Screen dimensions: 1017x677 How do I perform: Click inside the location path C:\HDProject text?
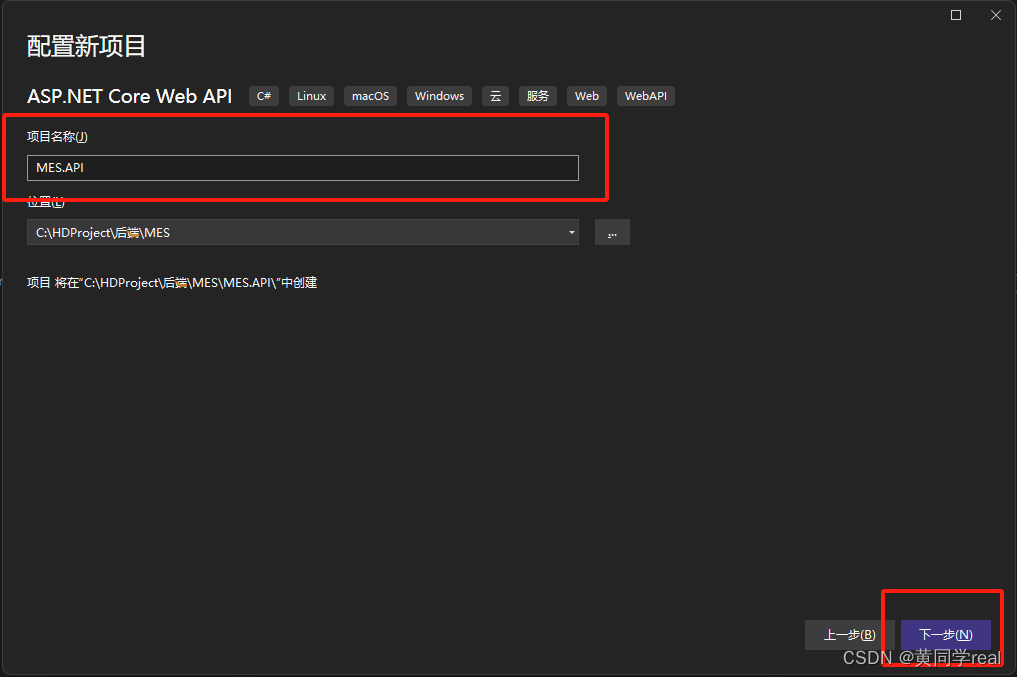coord(290,232)
